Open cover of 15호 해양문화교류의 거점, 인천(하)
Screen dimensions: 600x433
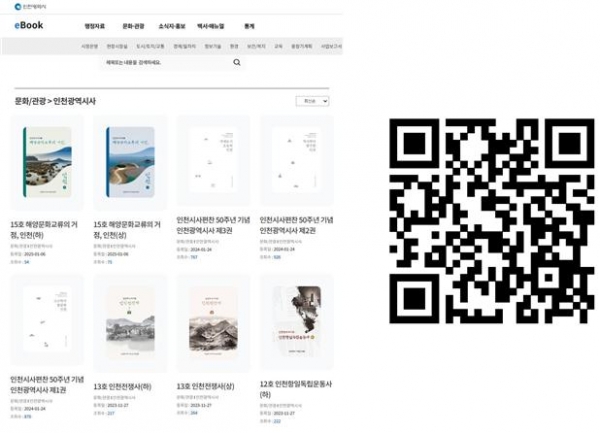[47, 162]
